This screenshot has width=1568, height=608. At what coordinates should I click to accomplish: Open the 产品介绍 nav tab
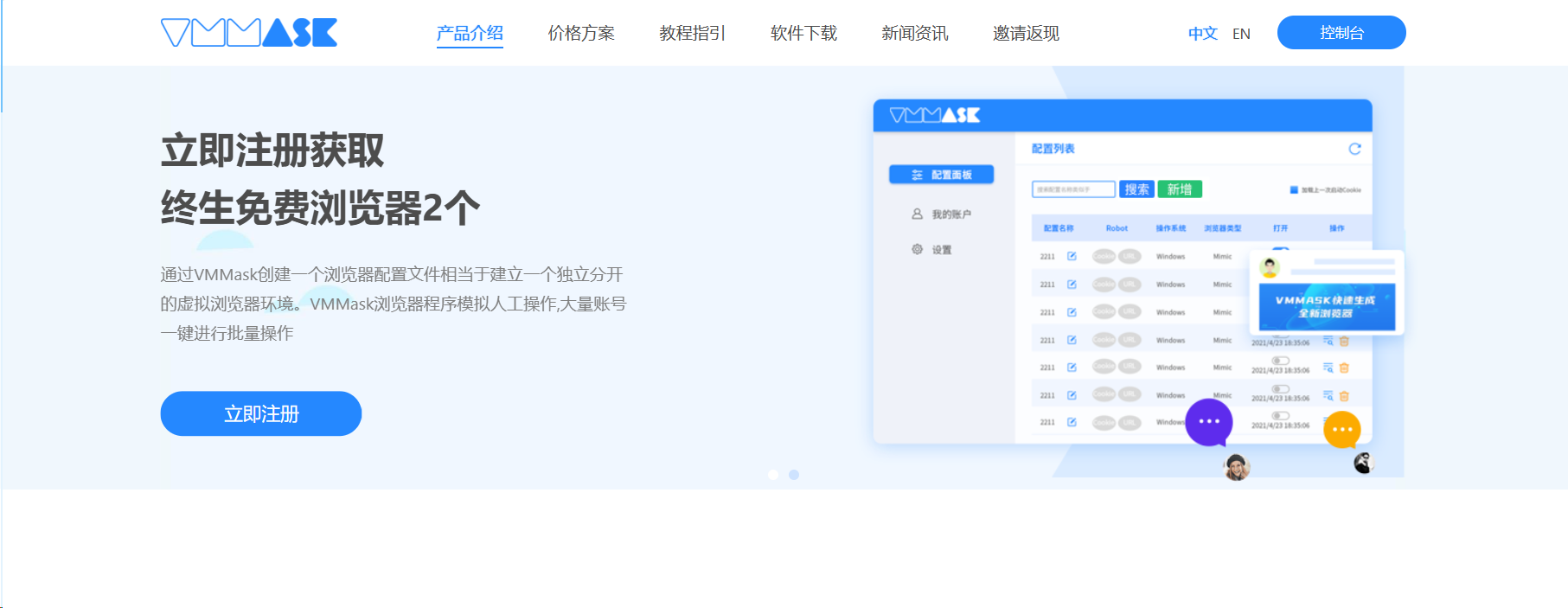pyautogui.click(x=470, y=33)
